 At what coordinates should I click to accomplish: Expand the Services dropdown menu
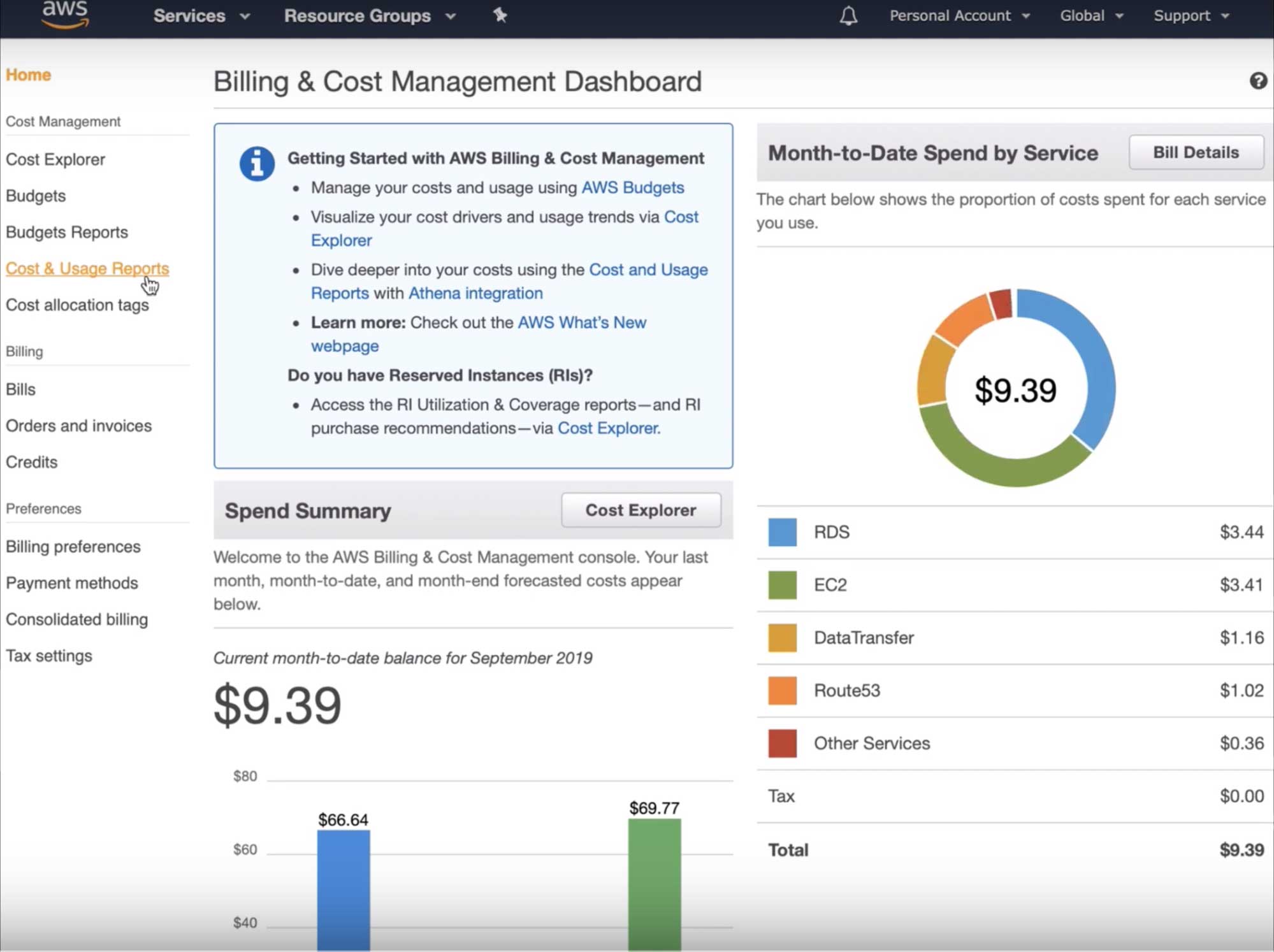click(x=201, y=15)
